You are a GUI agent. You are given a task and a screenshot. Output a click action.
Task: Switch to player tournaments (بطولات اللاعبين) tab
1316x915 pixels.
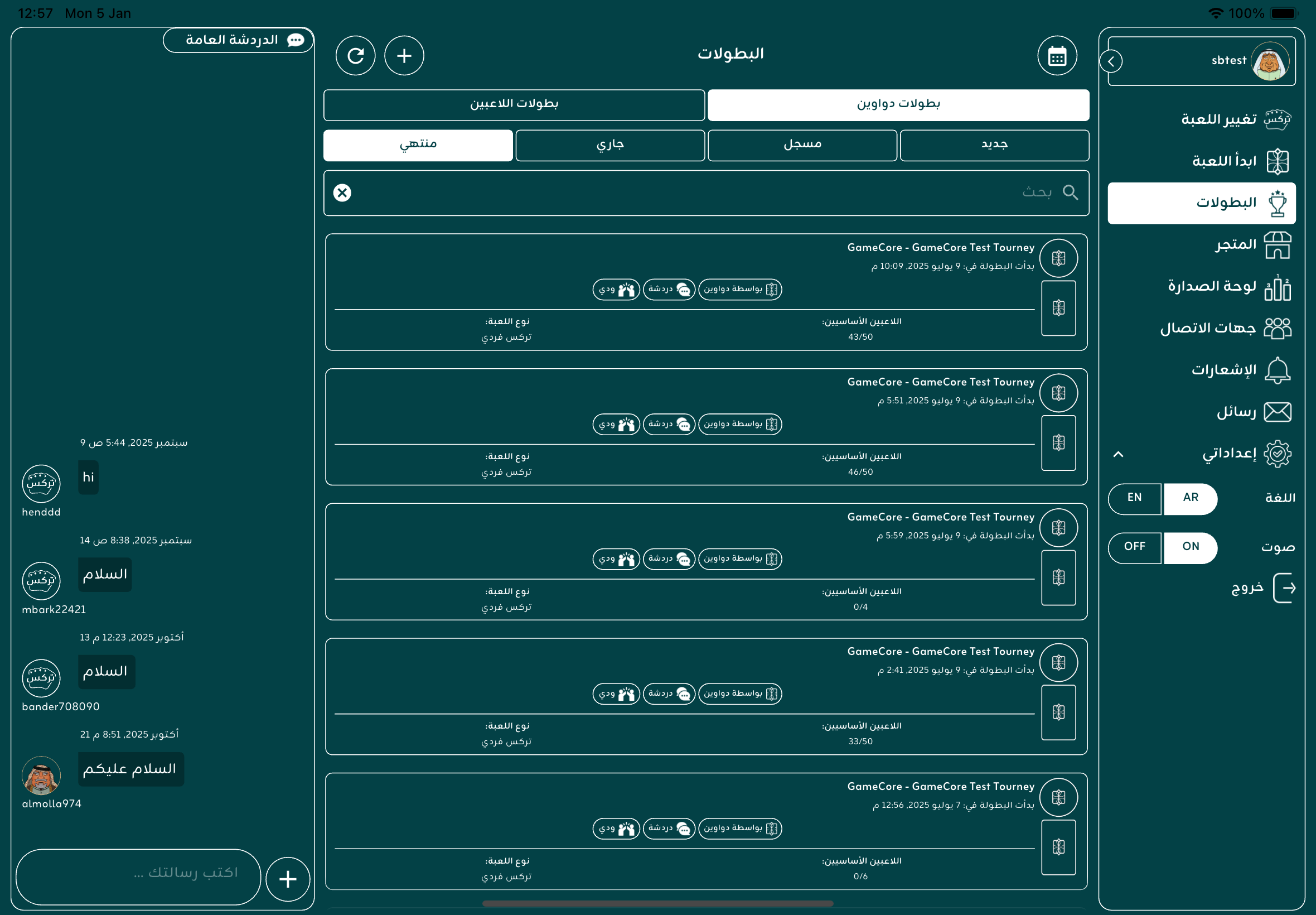point(514,104)
